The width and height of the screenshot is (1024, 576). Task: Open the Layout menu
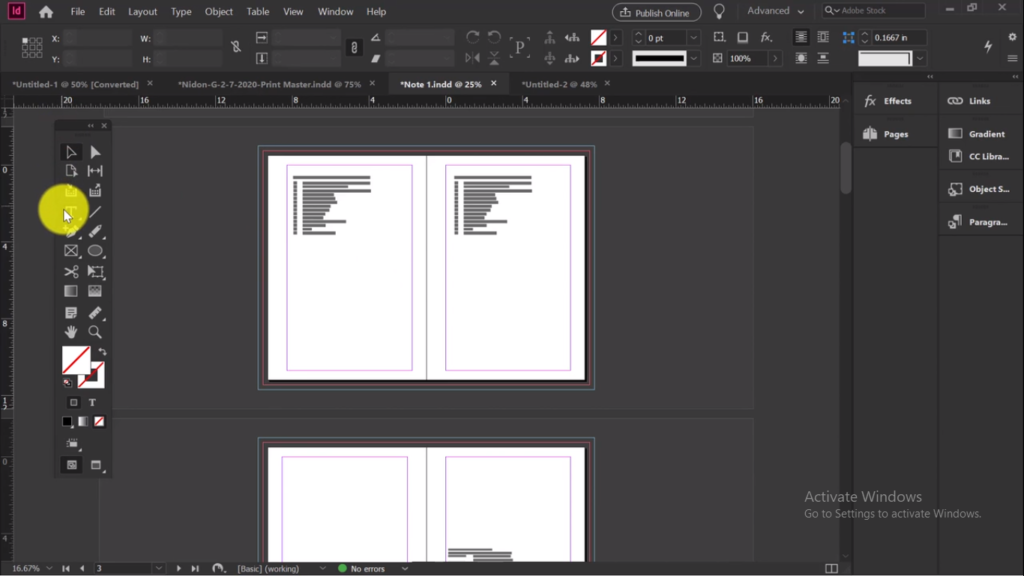[142, 12]
